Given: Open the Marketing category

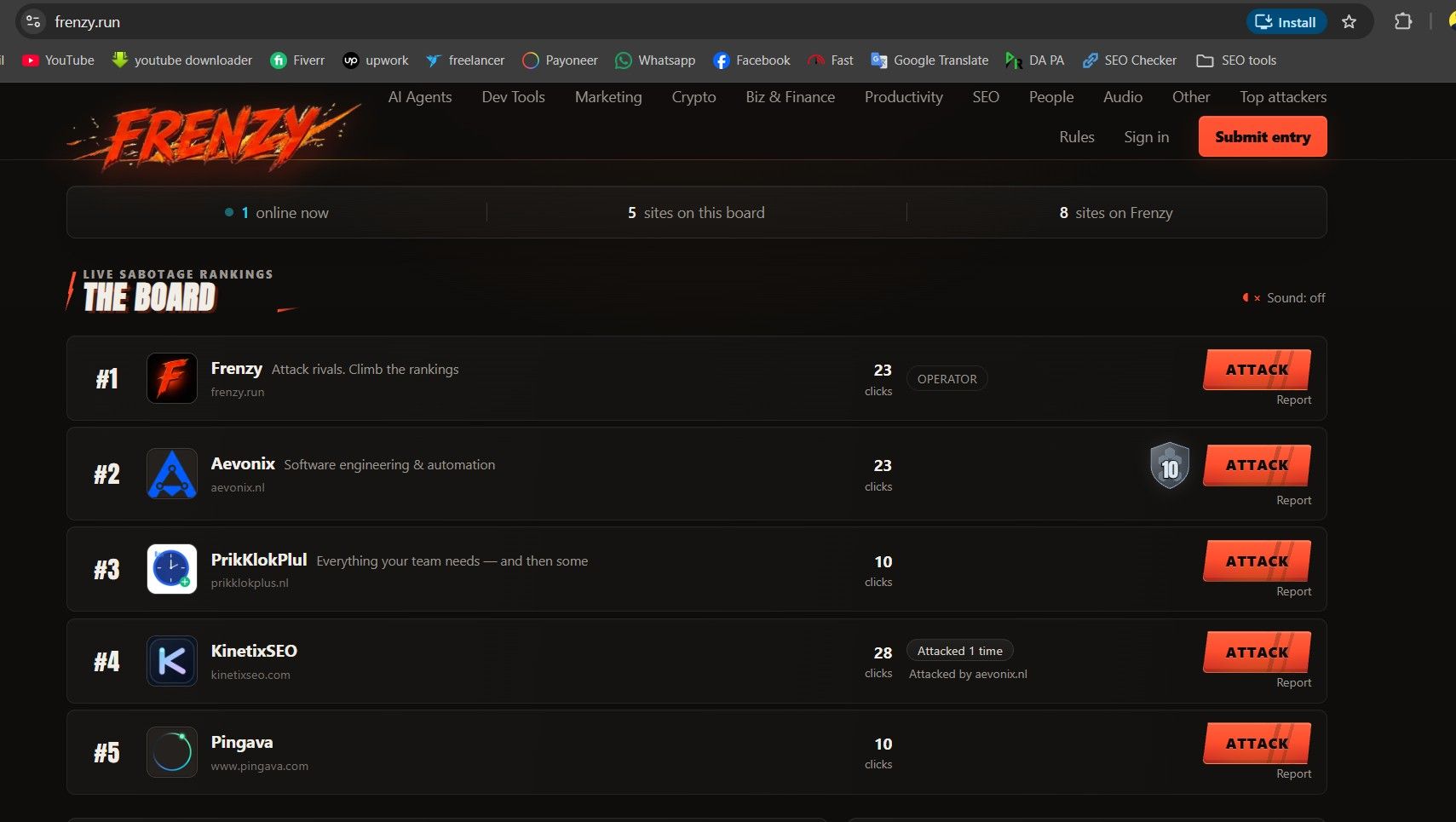Looking at the screenshot, I should pos(608,97).
